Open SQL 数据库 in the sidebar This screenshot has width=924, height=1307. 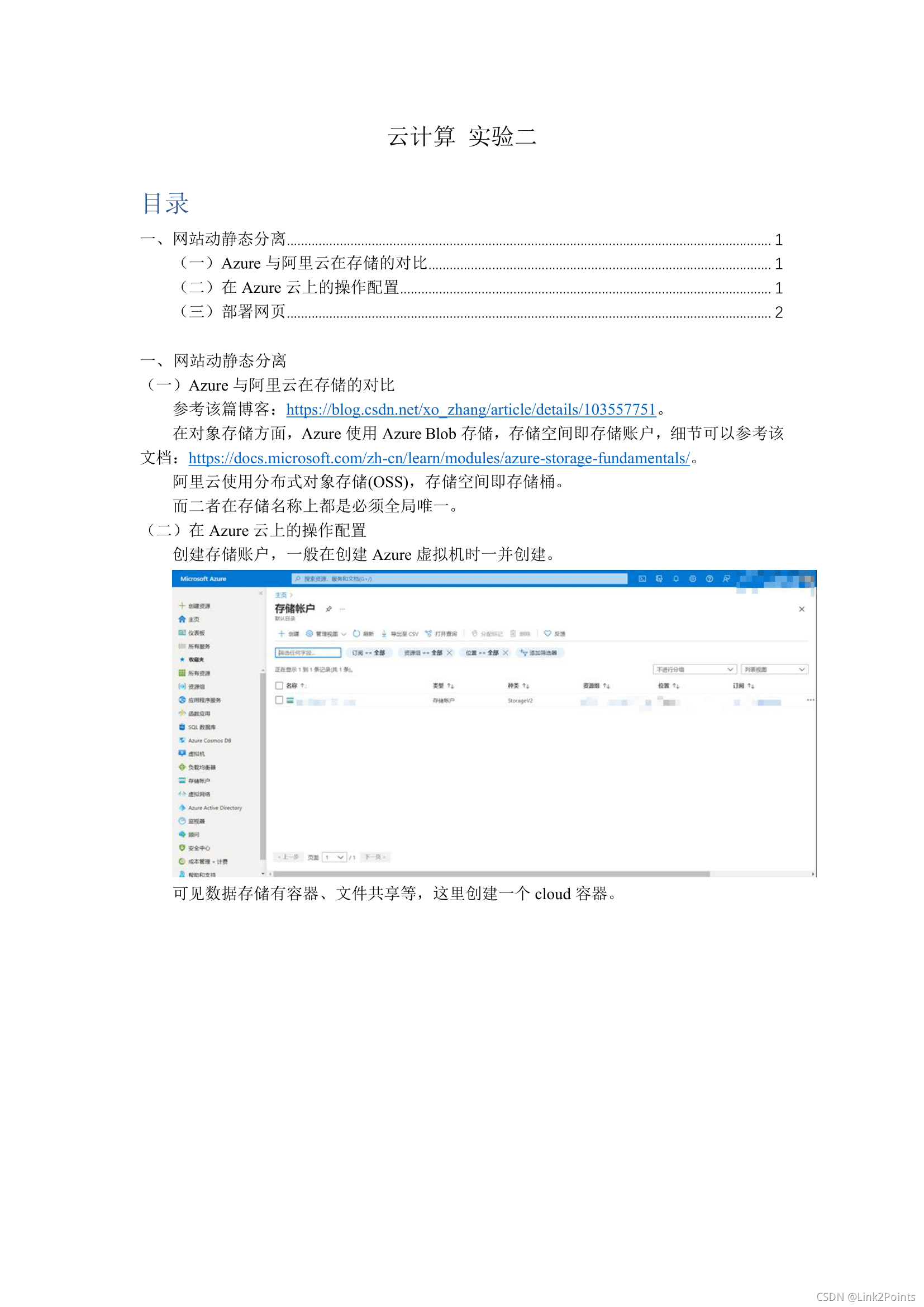197,727
